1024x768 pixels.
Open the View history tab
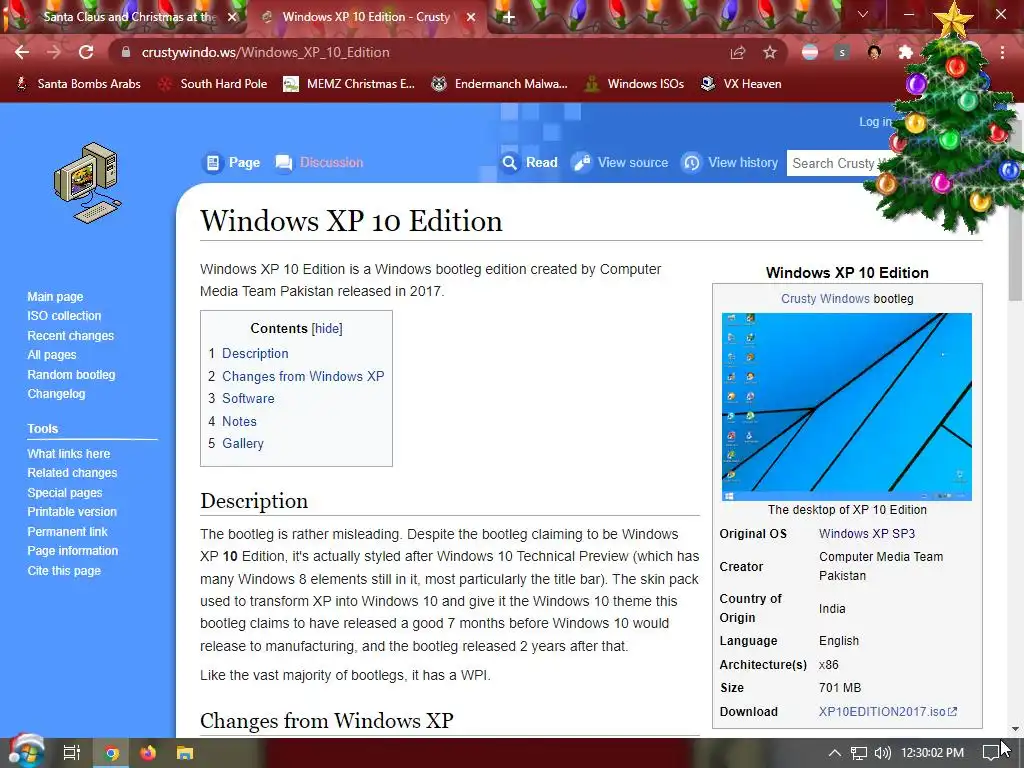[729, 163]
